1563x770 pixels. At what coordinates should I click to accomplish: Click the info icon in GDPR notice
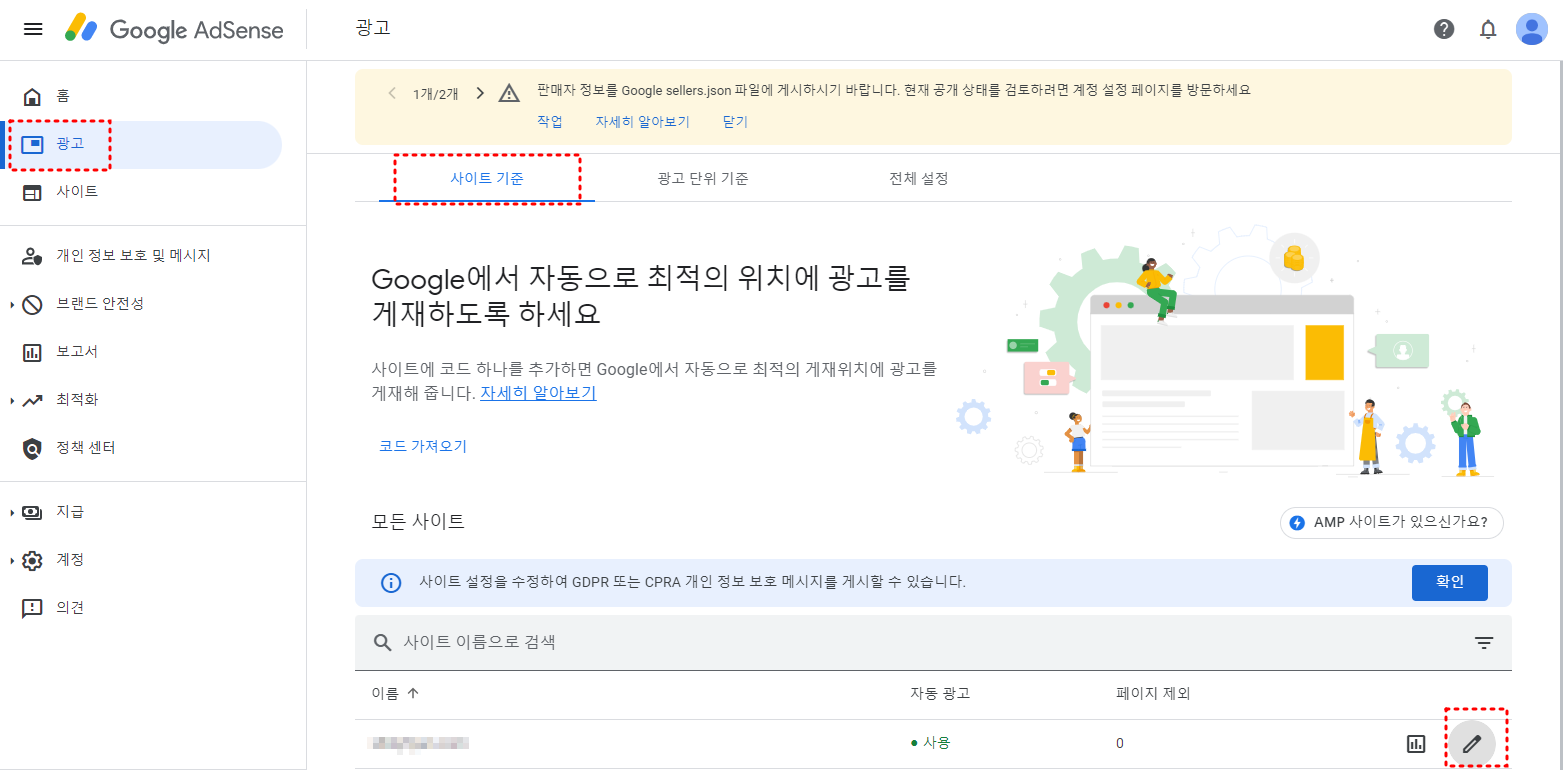tap(391, 583)
